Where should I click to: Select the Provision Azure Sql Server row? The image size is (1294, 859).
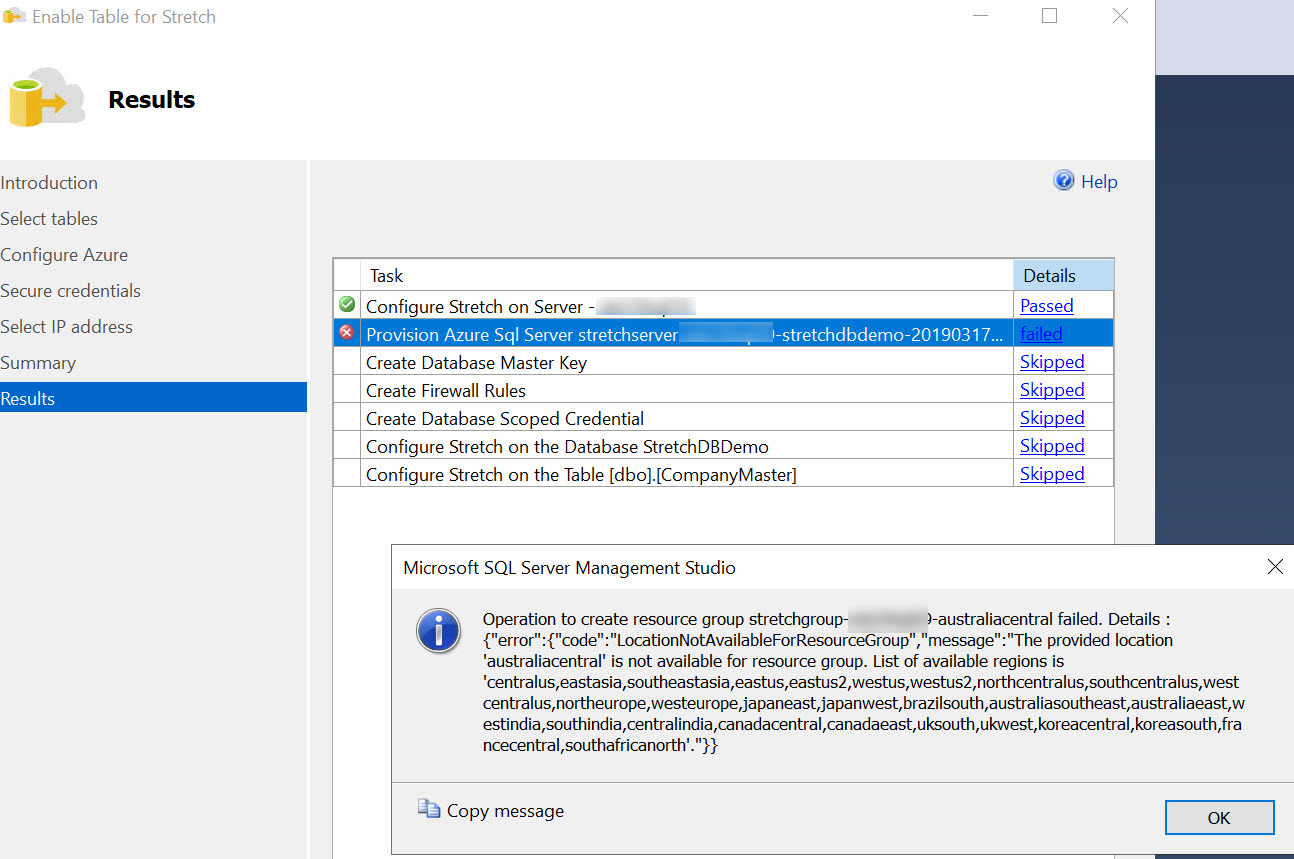coord(723,333)
